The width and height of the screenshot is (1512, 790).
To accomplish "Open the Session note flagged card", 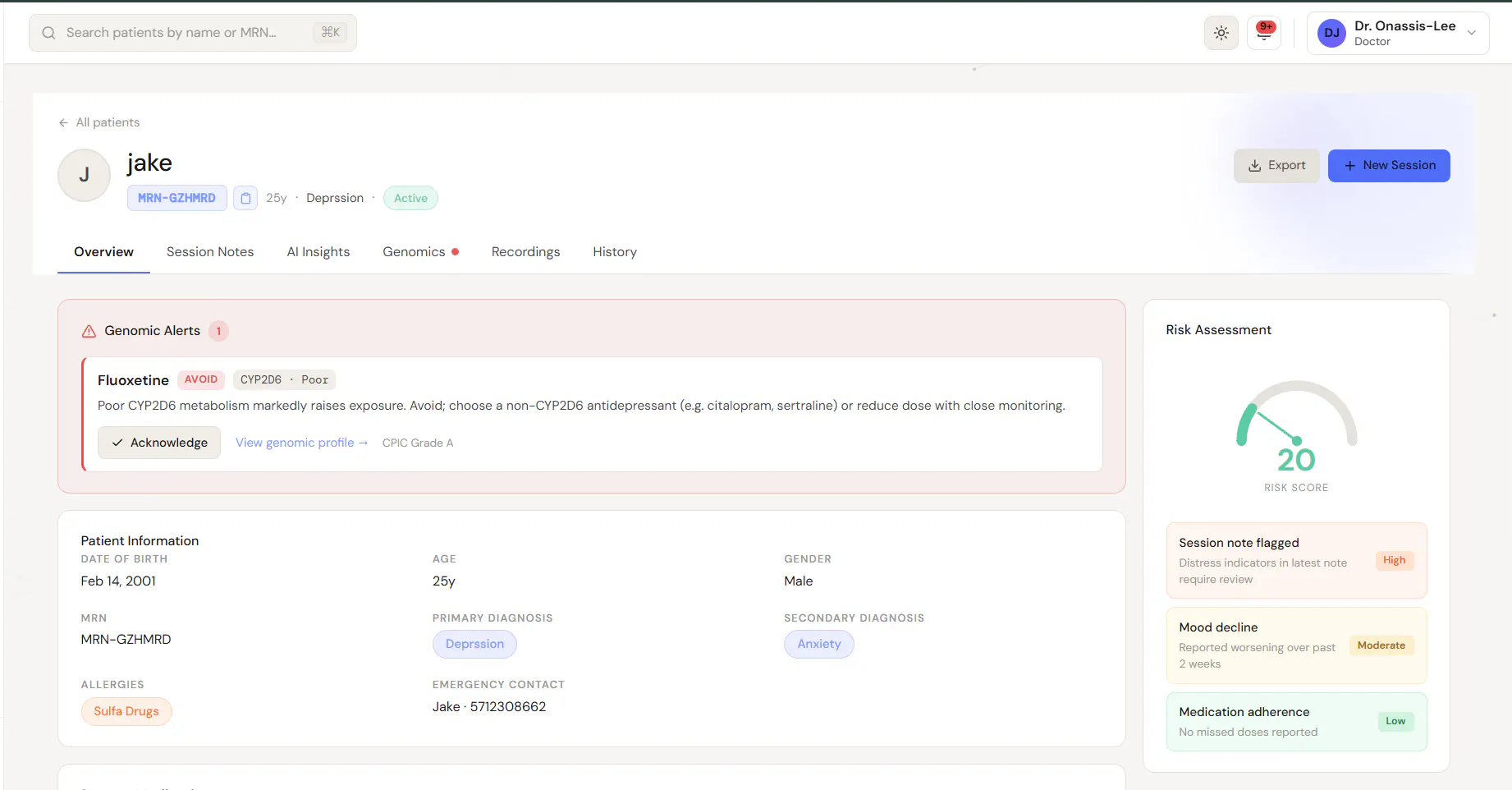I will tap(1296, 561).
